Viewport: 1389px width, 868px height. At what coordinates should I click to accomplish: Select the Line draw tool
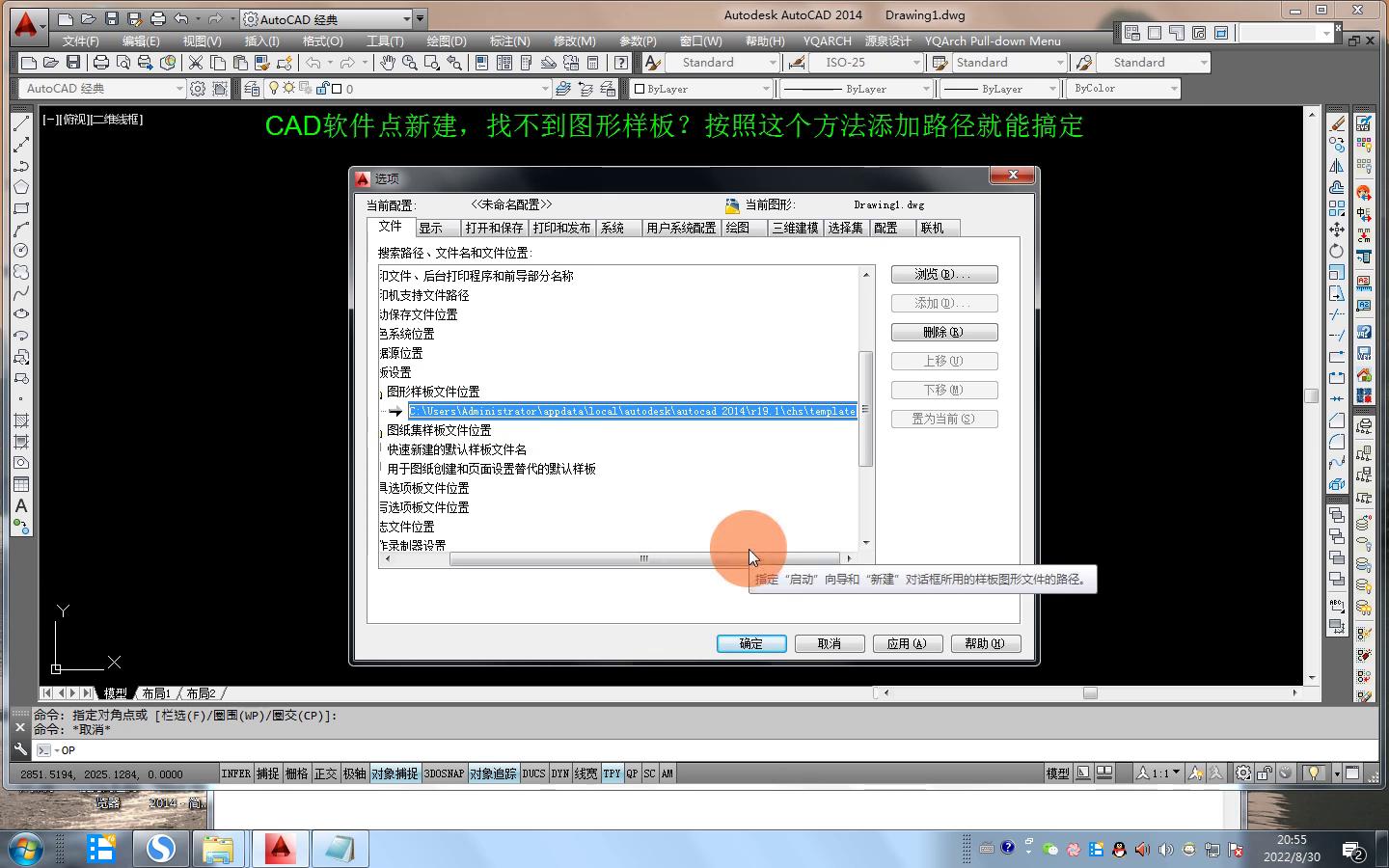pyautogui.click(x=21, y=123)
